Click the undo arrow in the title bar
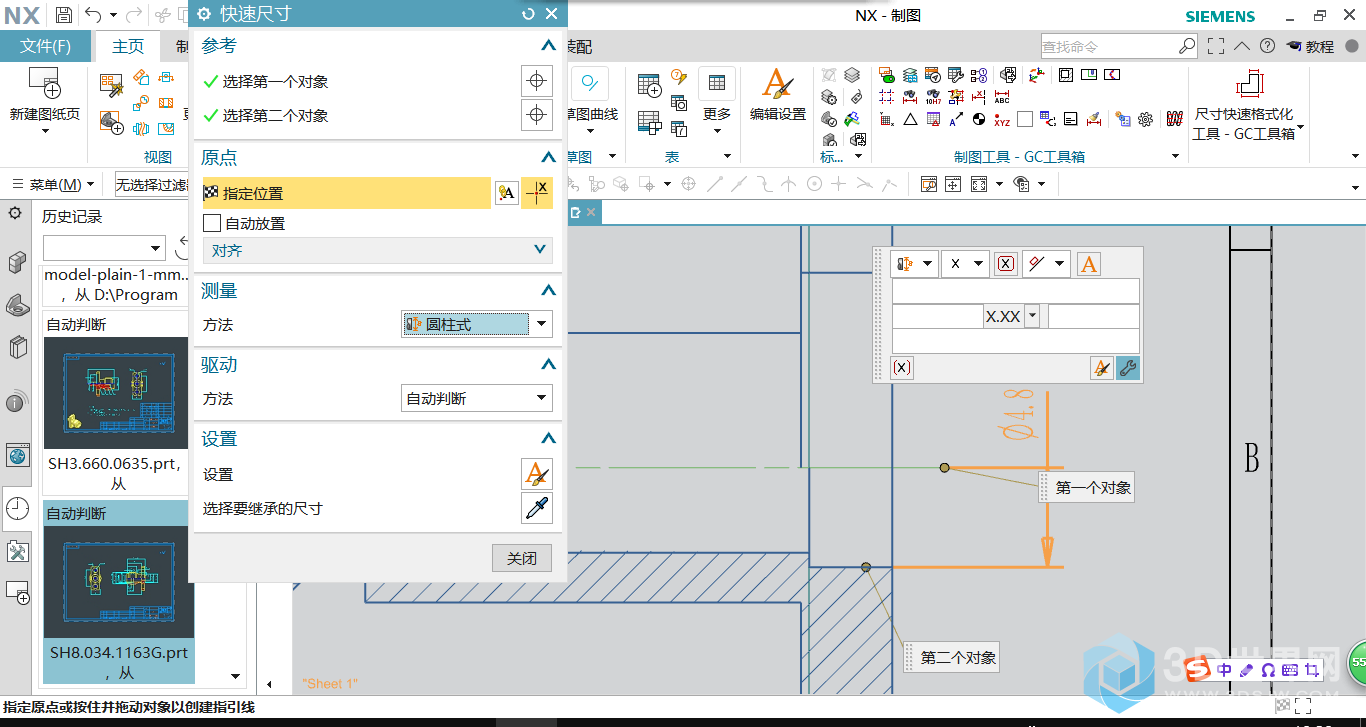Viewport: 1366px width, 727px height. click(93, 15)
